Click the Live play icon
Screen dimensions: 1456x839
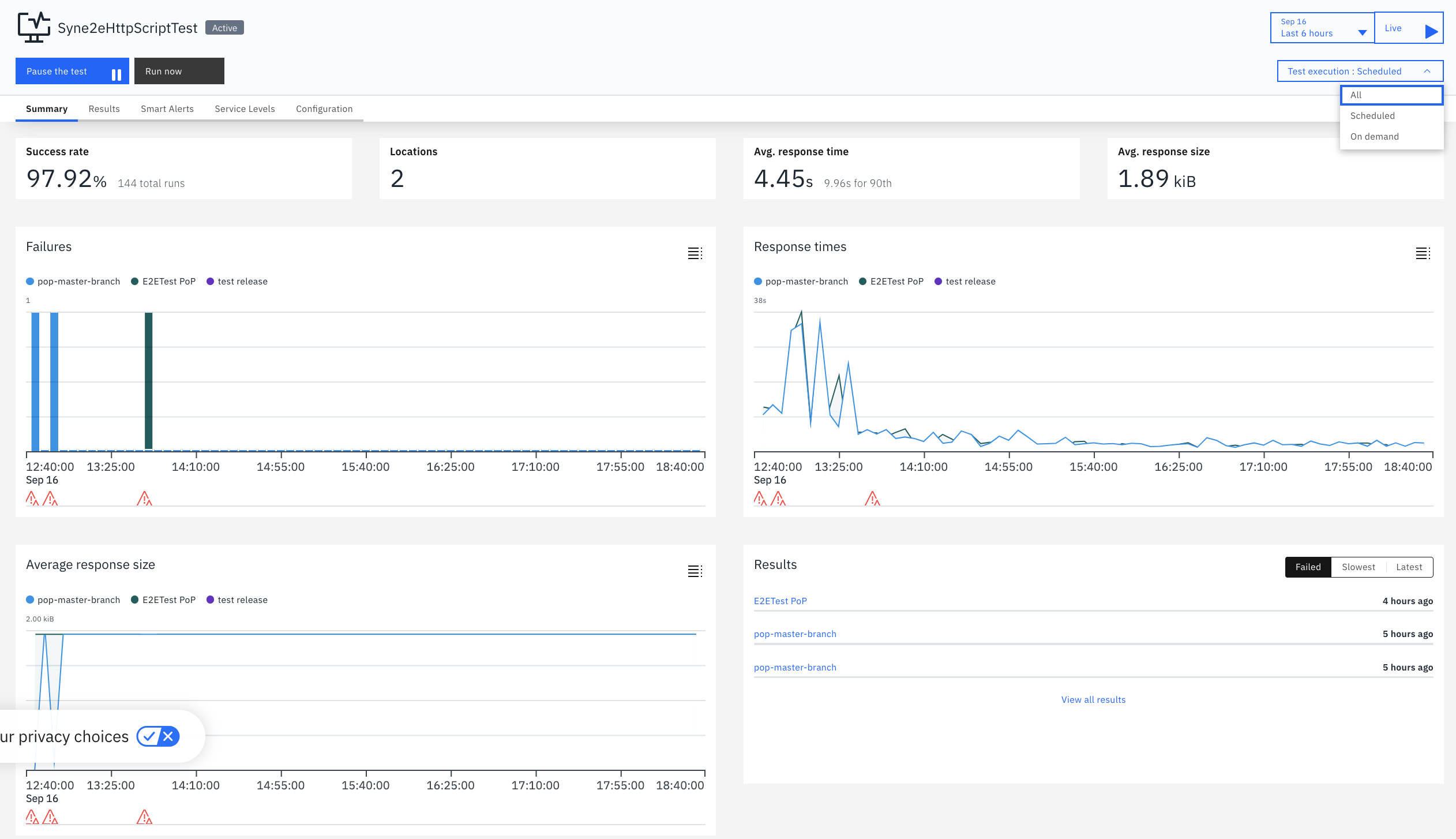pyautogui.click(x=1431, y=31)
